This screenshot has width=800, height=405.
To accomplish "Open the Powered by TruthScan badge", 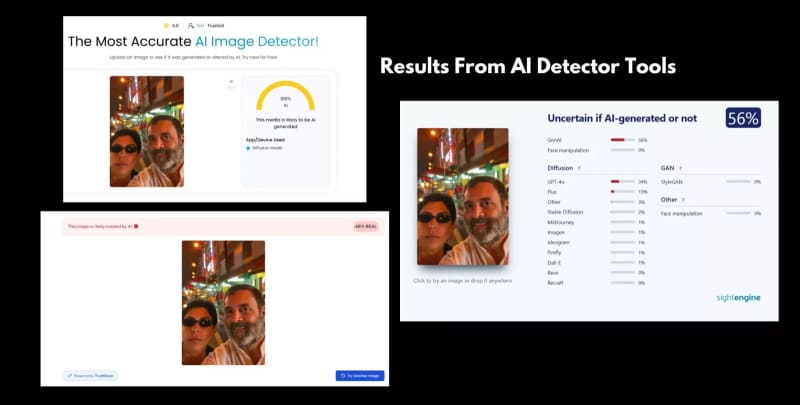I will (90, 375).
